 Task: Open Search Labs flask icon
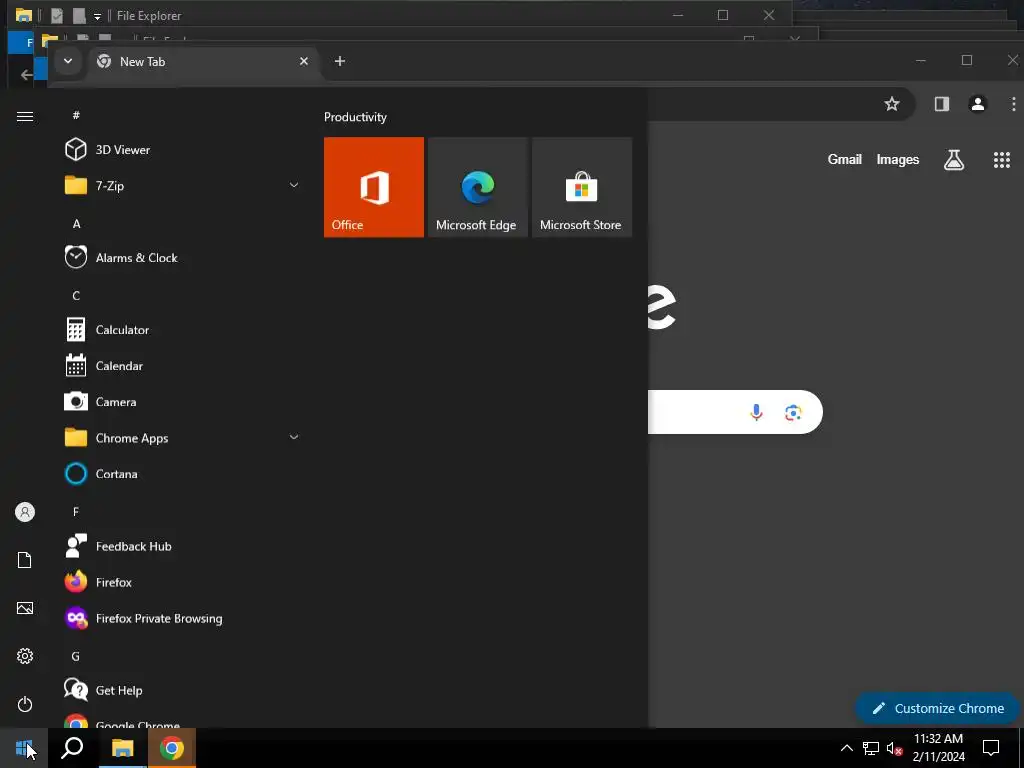coord(953,159)
